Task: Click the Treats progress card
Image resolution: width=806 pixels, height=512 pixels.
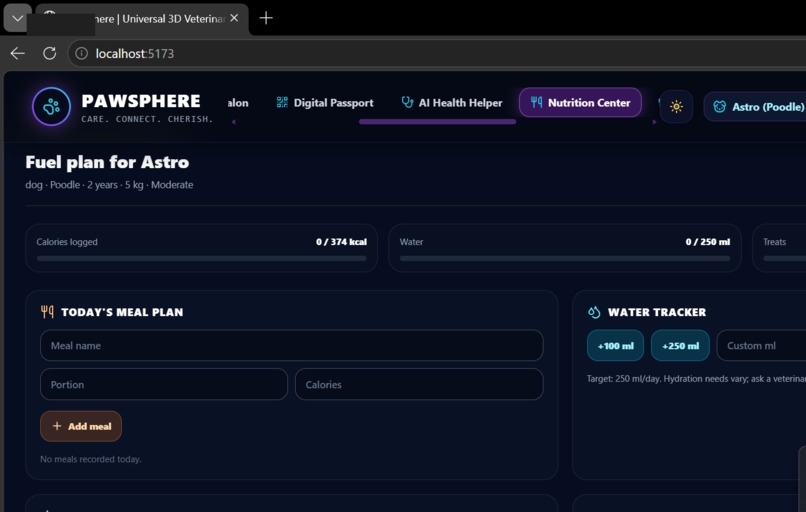Action: pyautogui.click(x=779, y=248)
